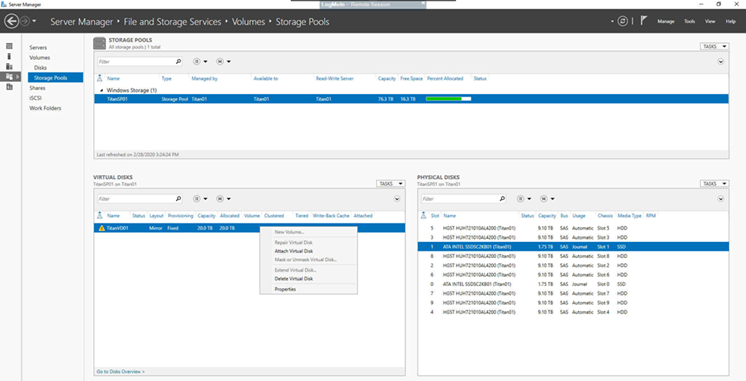
Task: Select Work Folders in the sidebar
Action: (x=45, y=108)
